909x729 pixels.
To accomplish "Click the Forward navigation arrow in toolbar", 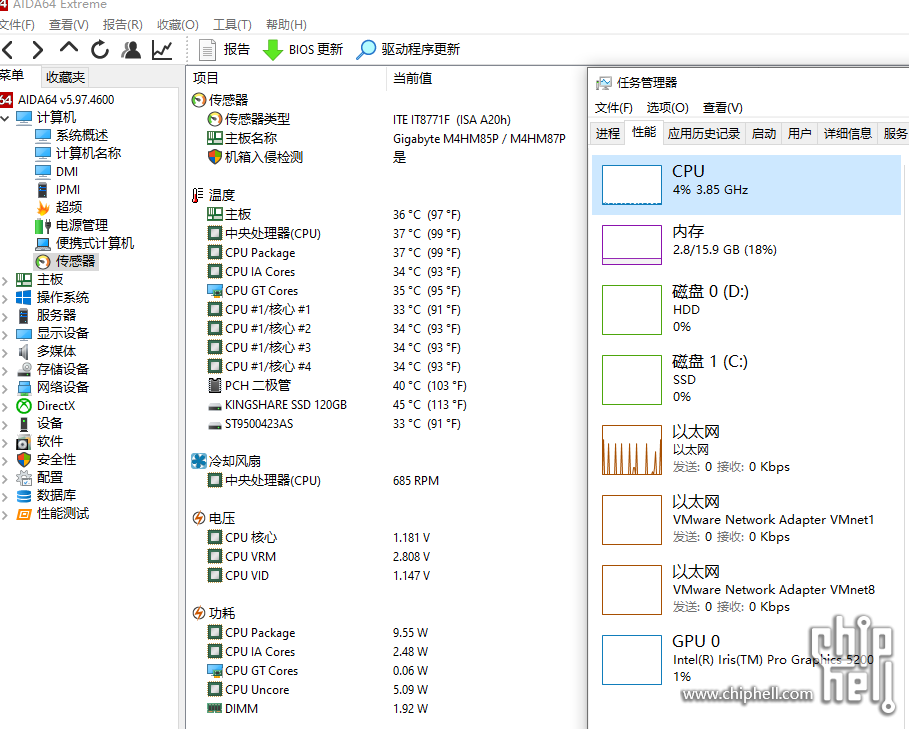I will (x=38, y=50).
